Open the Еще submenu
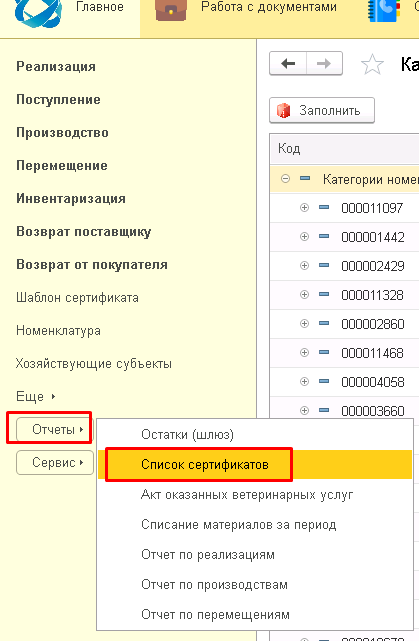The height and width of the screenshot is (641, 419). tap(36, 397)
